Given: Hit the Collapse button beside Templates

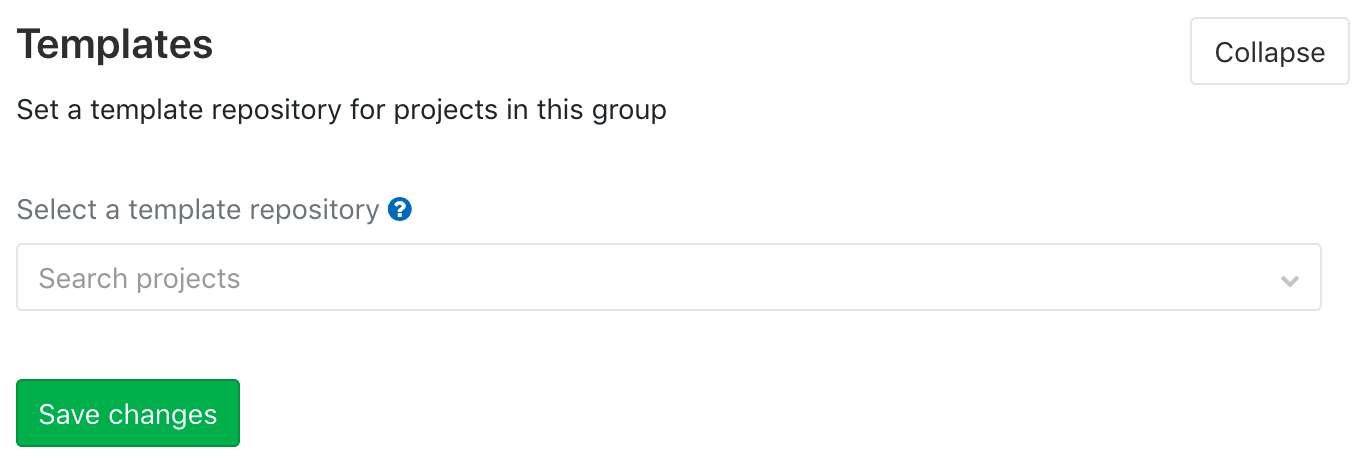Looking at the screenshot, I should [1269, 52].
